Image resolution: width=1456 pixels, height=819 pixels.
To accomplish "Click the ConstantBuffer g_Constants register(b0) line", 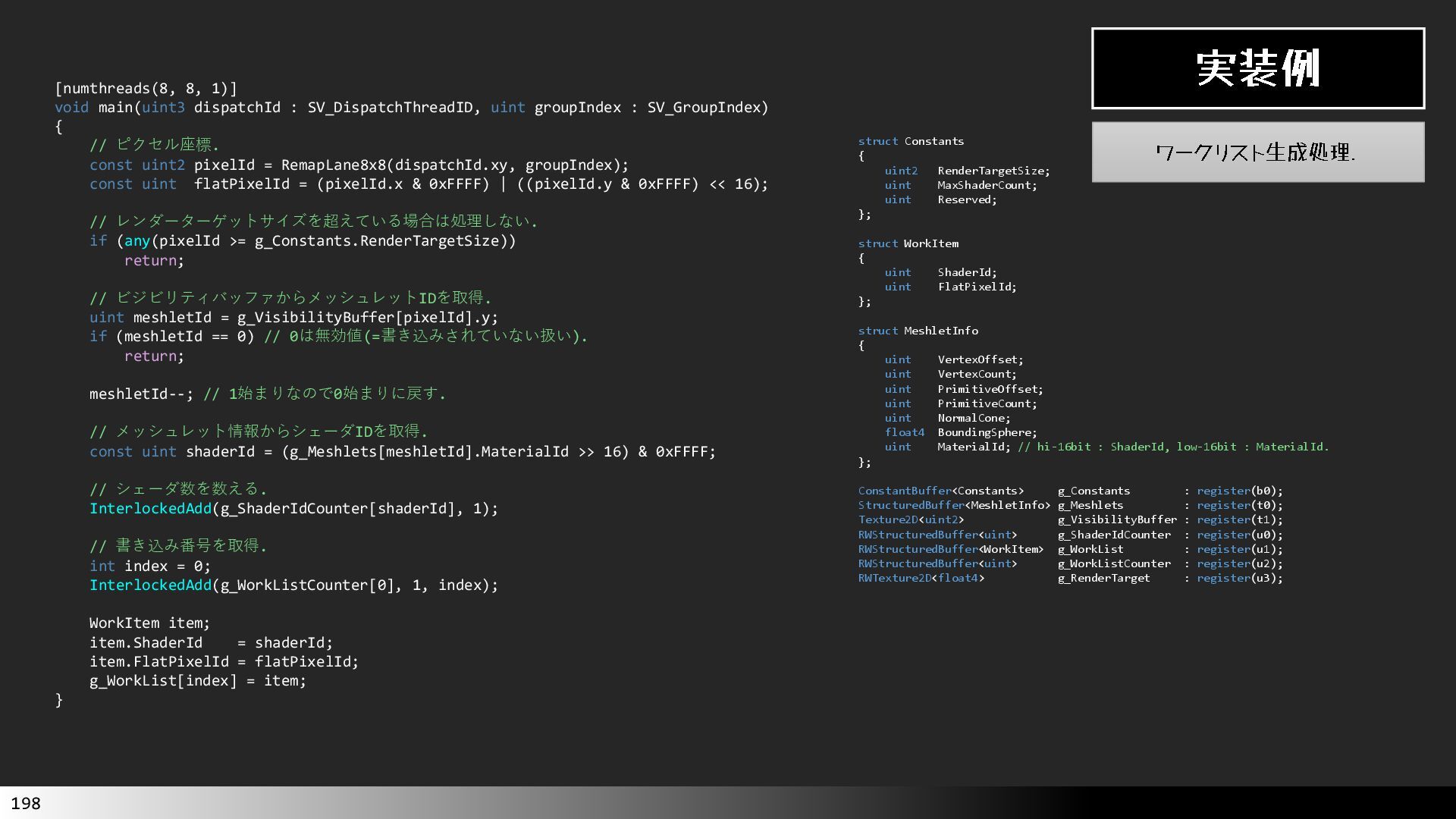I will coord(1071,491).
